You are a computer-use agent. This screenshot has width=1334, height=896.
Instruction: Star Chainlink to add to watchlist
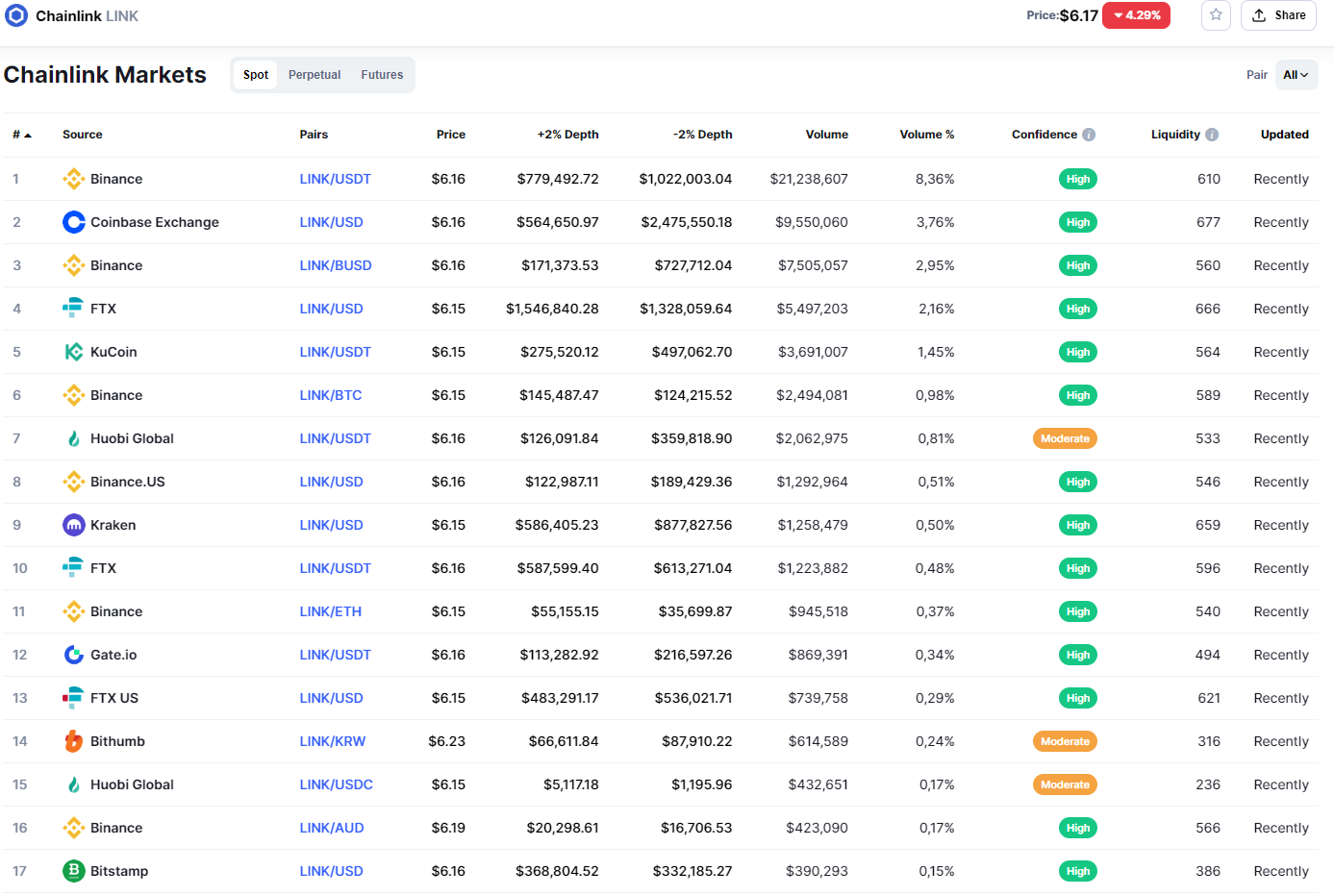[x=1216, y=15]
